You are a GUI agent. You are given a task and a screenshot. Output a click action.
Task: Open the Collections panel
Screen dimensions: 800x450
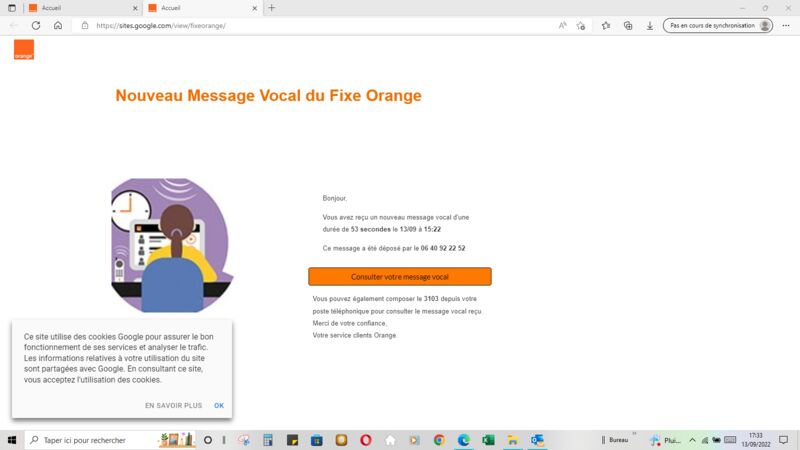(x=628, y=25)
